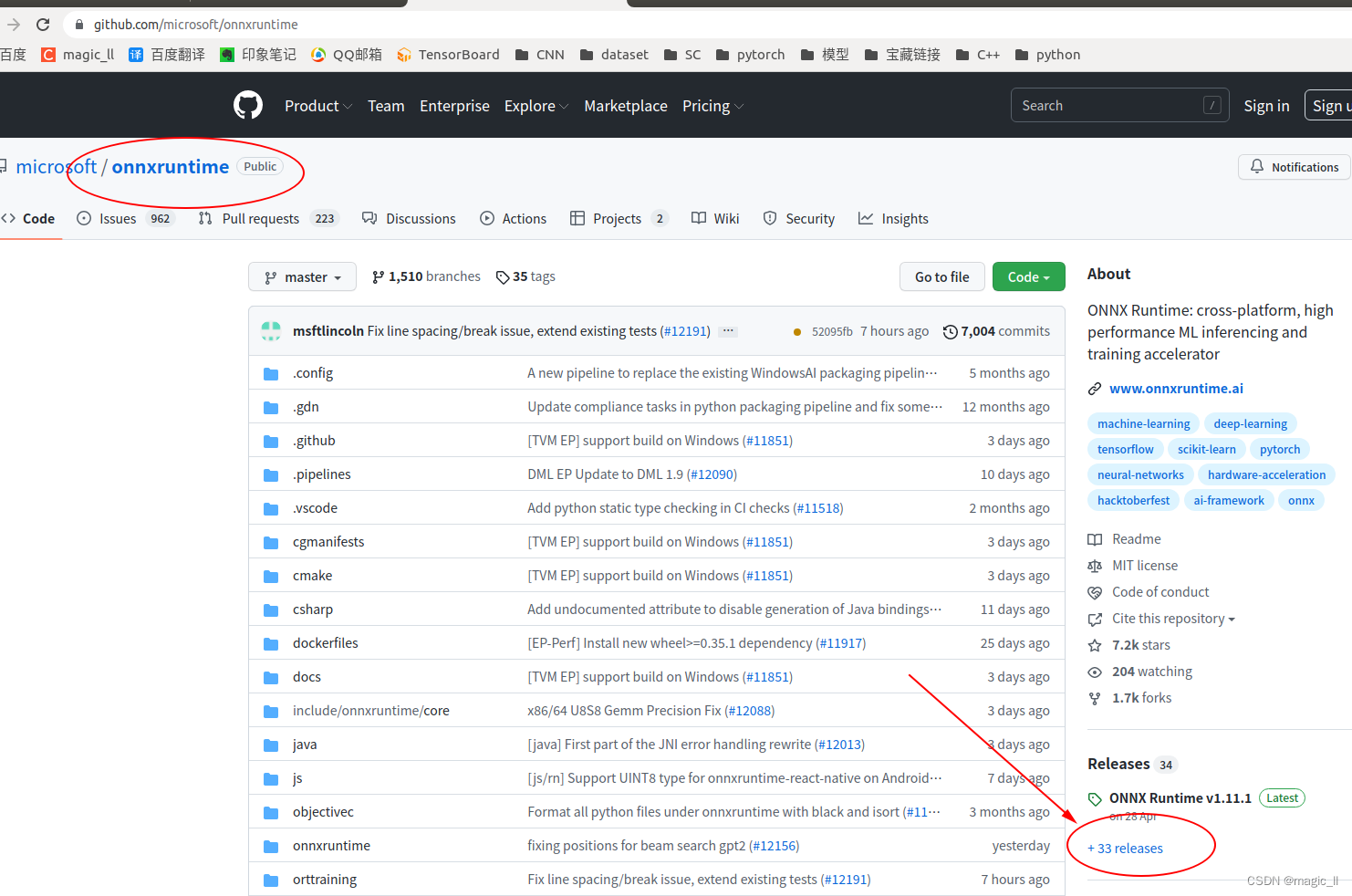Switch to the Projects tab

click(619, 219)
